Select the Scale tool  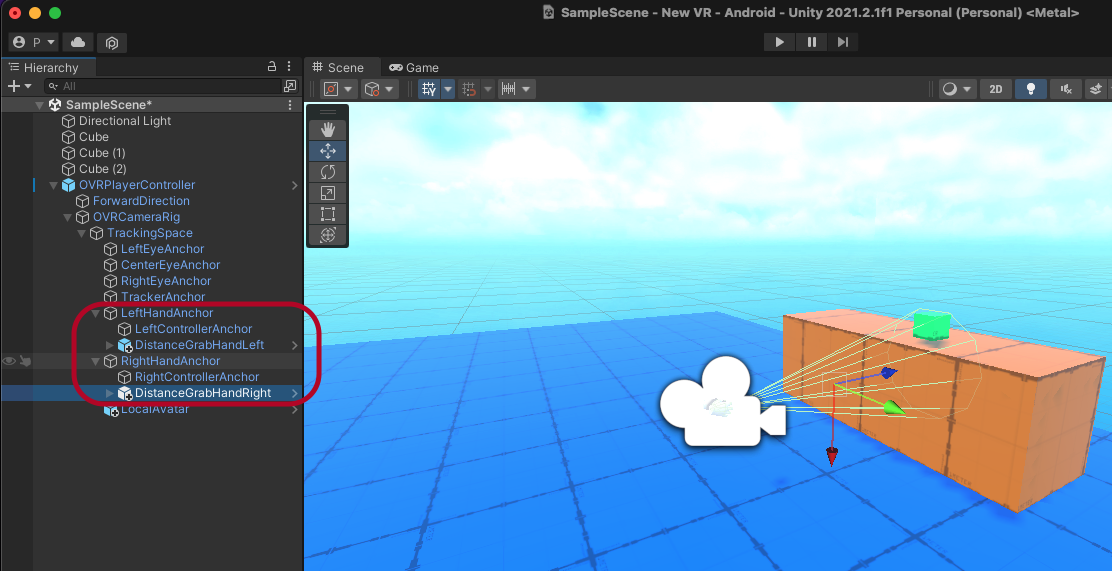coord(328,193)
